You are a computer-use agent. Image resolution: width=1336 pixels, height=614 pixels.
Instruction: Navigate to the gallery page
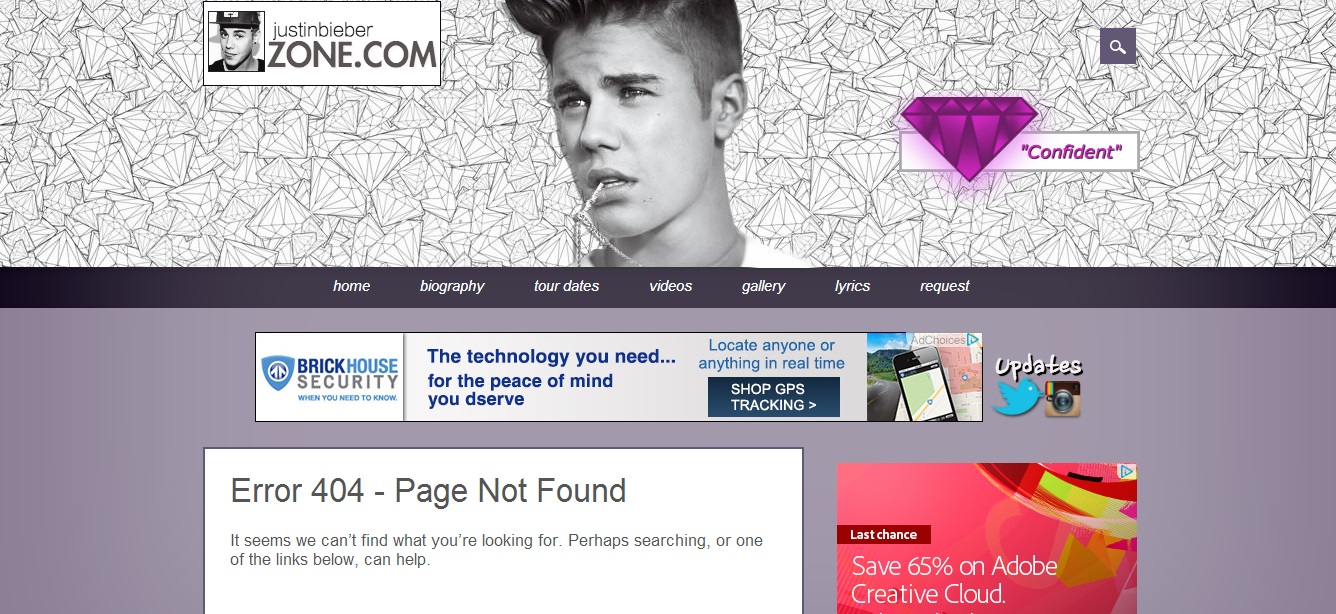pyautogui.click(x=763, y=286)
